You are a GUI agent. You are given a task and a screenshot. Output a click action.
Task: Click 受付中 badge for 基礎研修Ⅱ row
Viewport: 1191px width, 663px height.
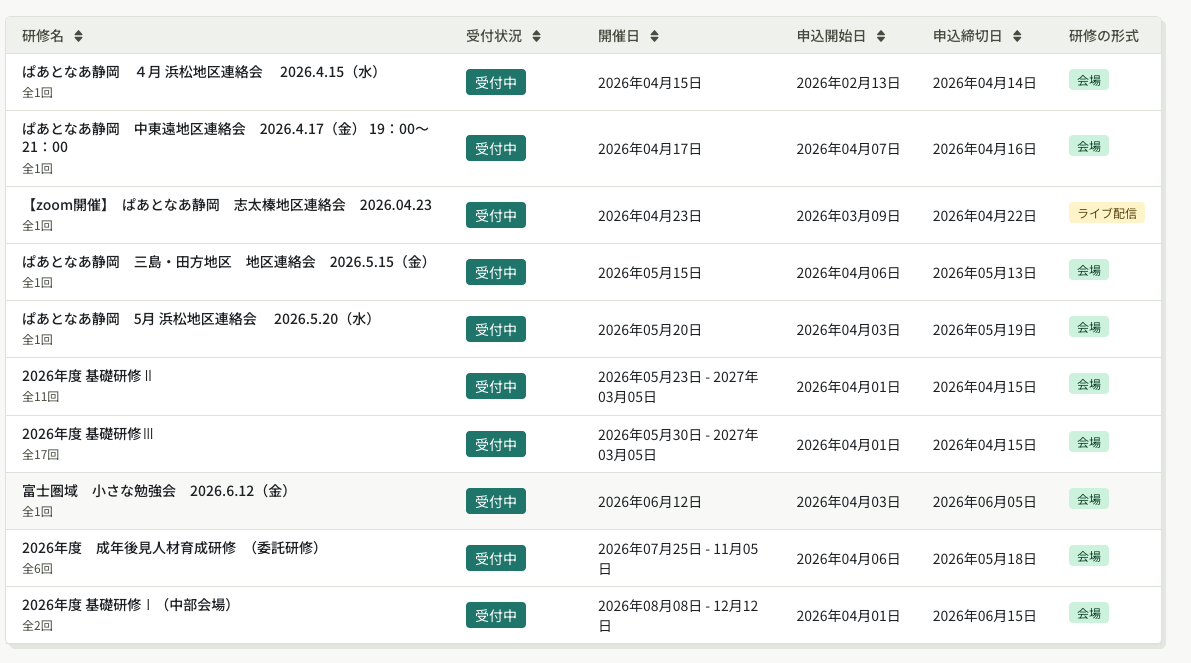pos(495,386)
